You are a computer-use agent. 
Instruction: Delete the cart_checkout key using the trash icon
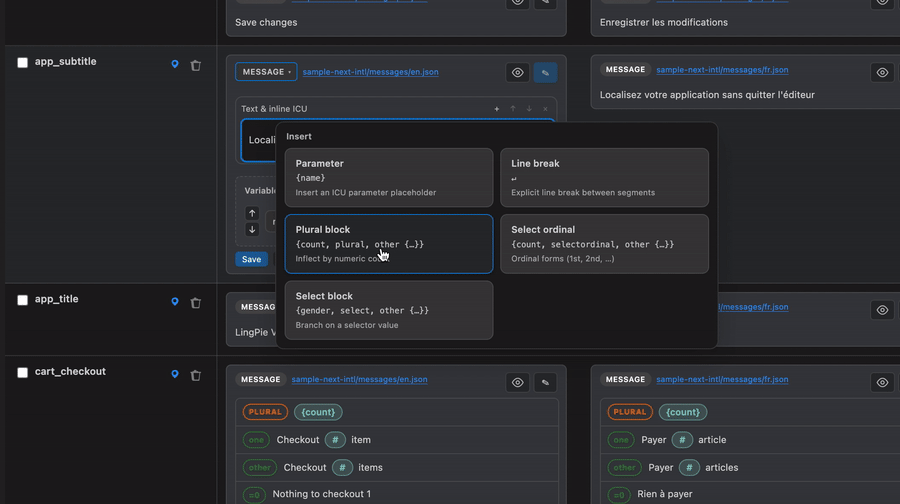(x=196, y=375)
